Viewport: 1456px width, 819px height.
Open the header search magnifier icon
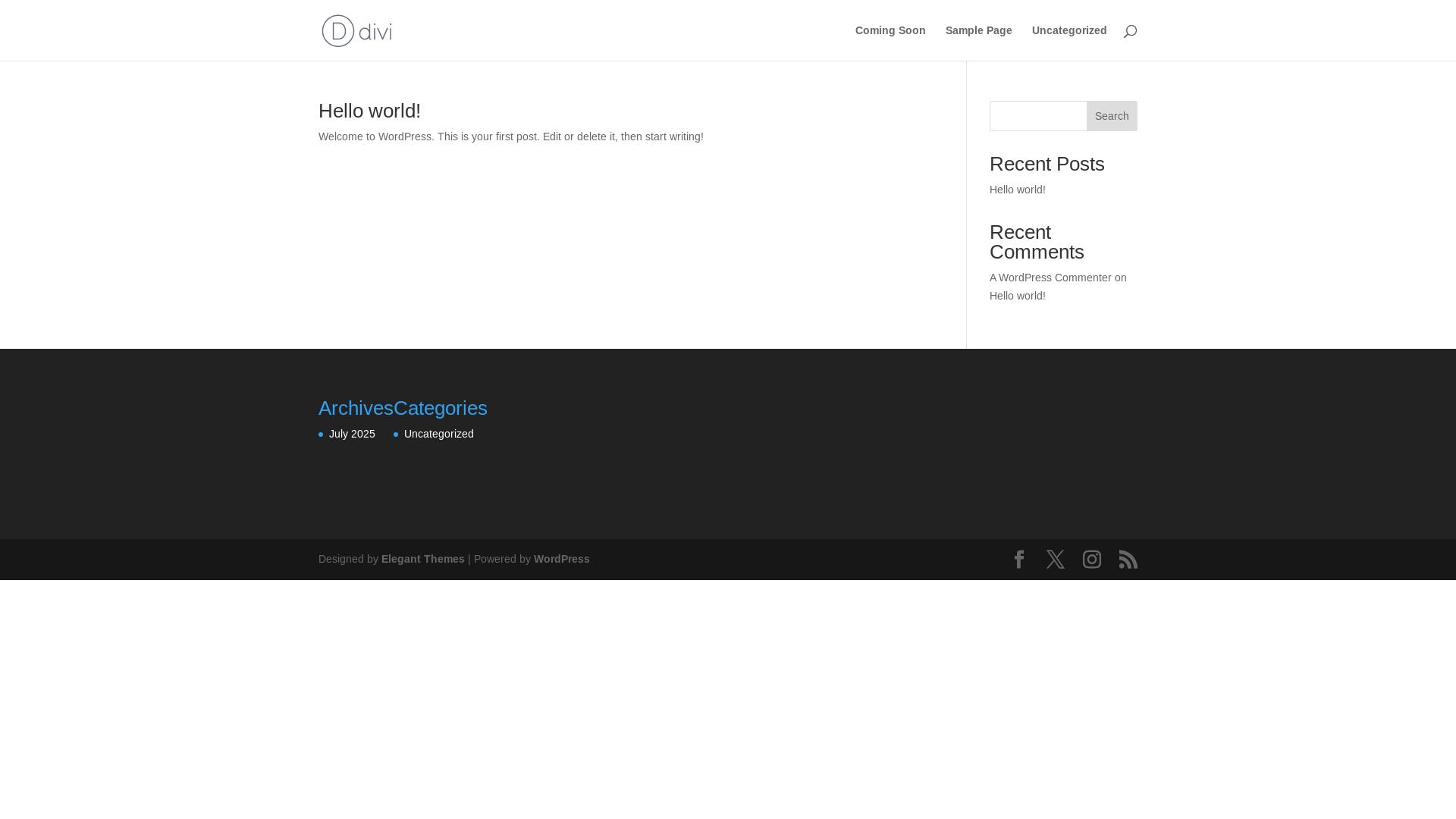click(1130, 31)
